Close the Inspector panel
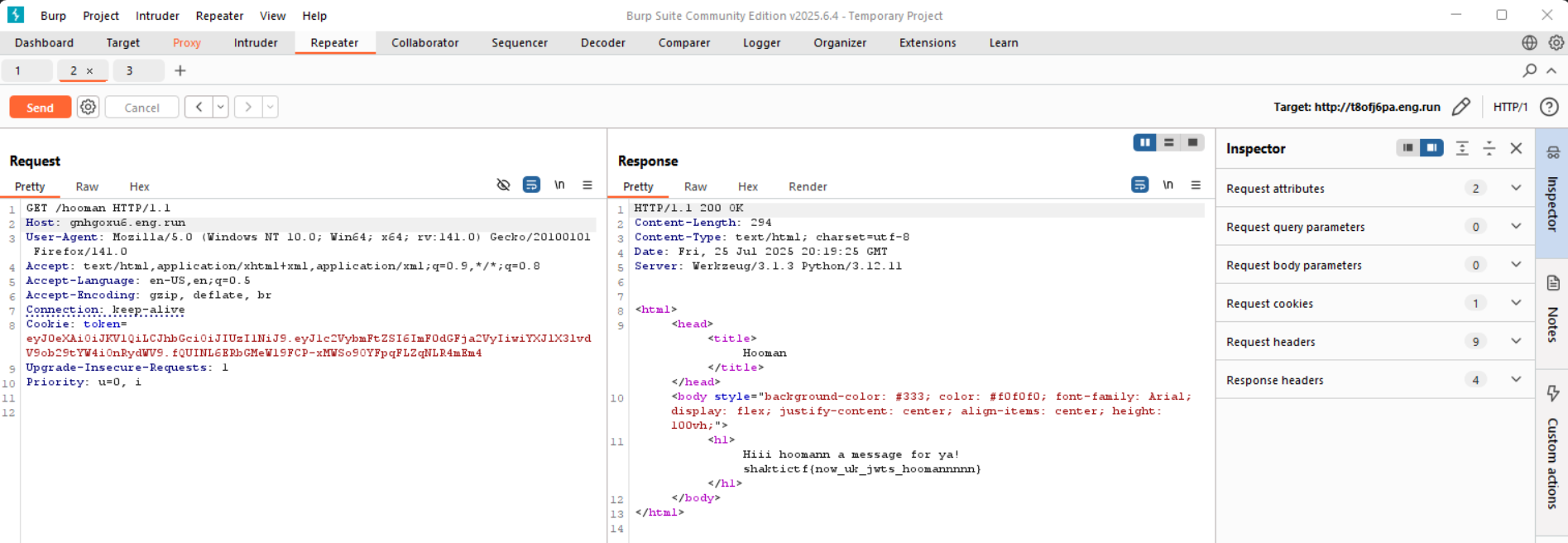The width and height of the screenshot is (1568, 543). tap(1516, 148)
